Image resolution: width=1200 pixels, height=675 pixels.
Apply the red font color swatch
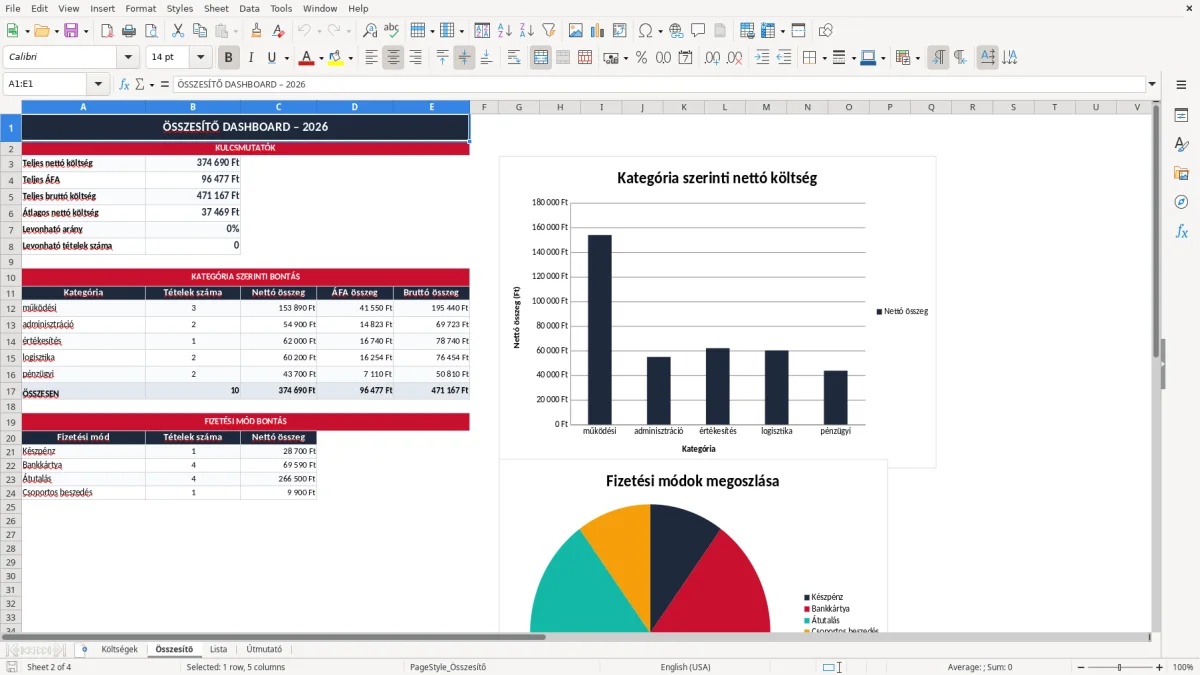[306, 57]
